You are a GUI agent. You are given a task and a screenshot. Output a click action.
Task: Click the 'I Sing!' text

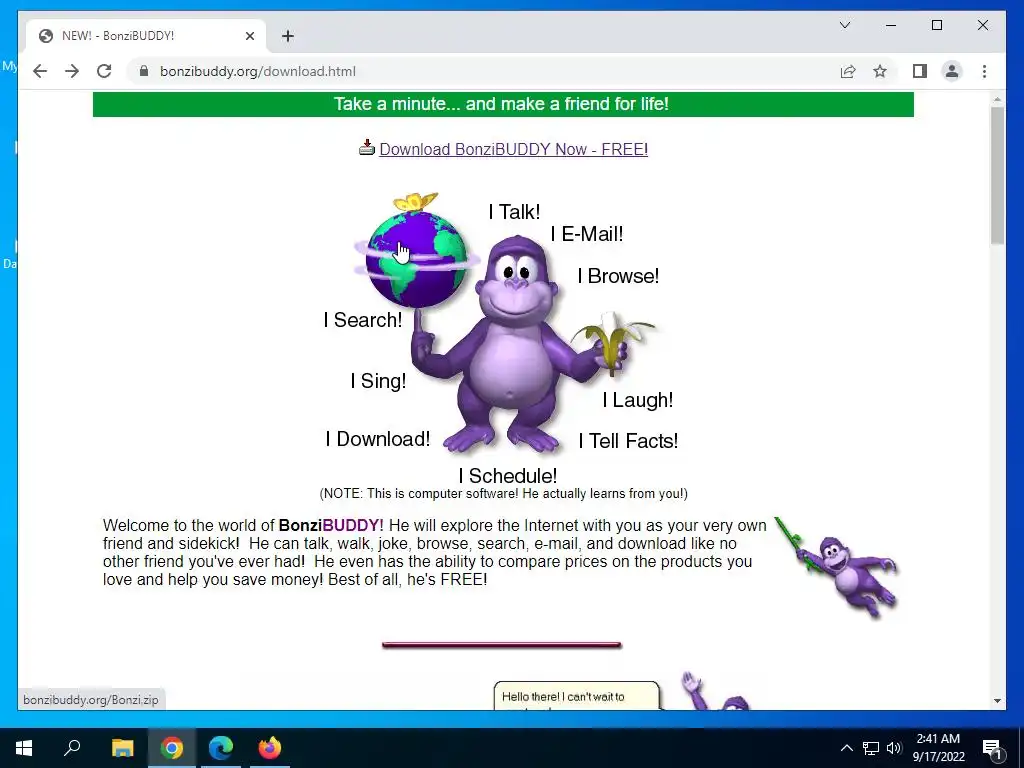point(378,381)
